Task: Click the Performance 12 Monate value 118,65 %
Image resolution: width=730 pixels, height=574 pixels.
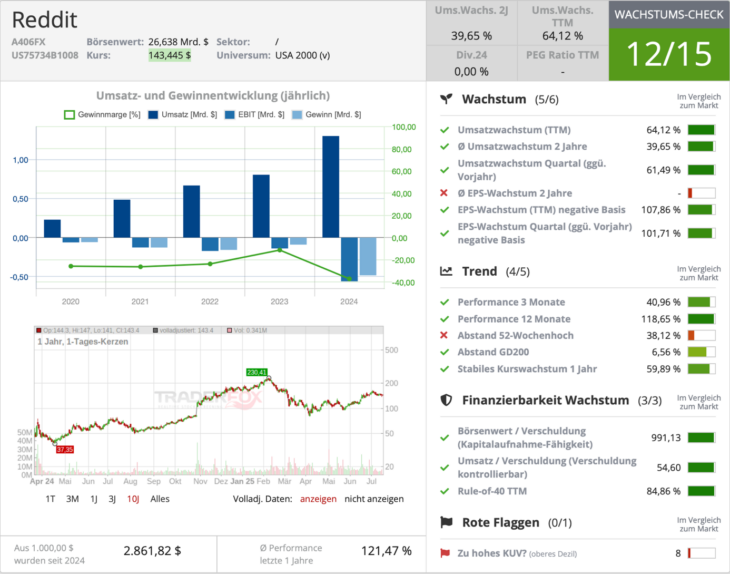Action: tap(661, 319)
